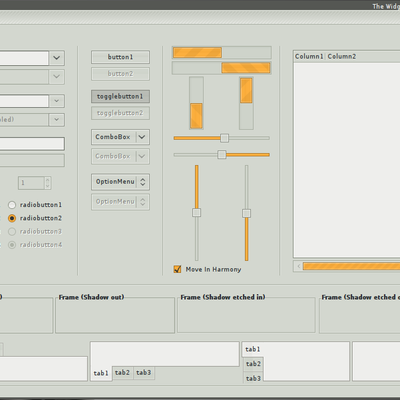This screenshot has height=400, width=400.
Task: Toggle the togglebutton1 button
Action: 120,96
